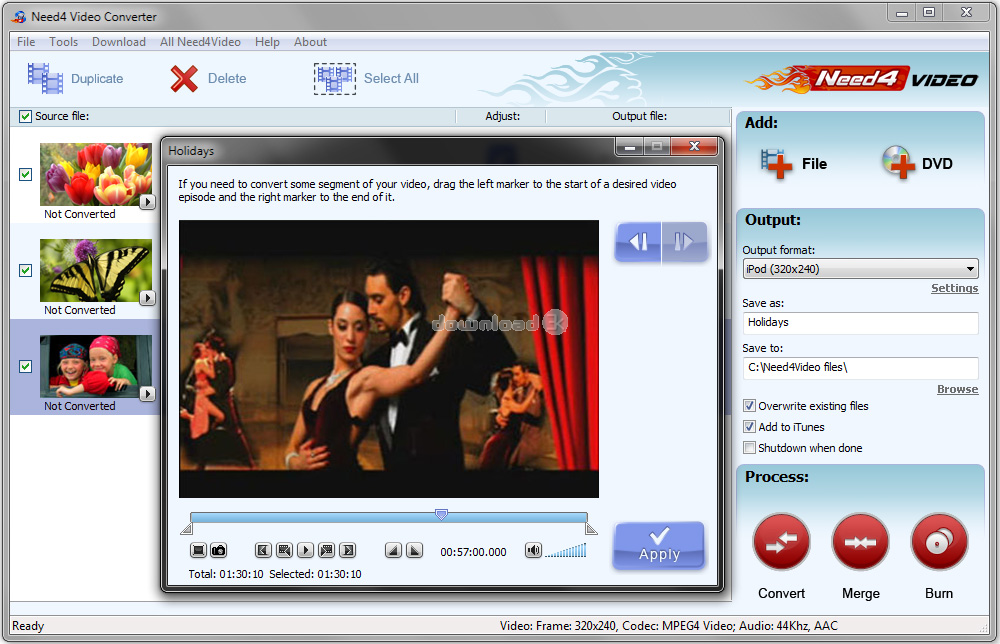The width and height of the screenshot is (1000, 644).
Task: Select the children video thumbnail
Action: coord(96,366)
